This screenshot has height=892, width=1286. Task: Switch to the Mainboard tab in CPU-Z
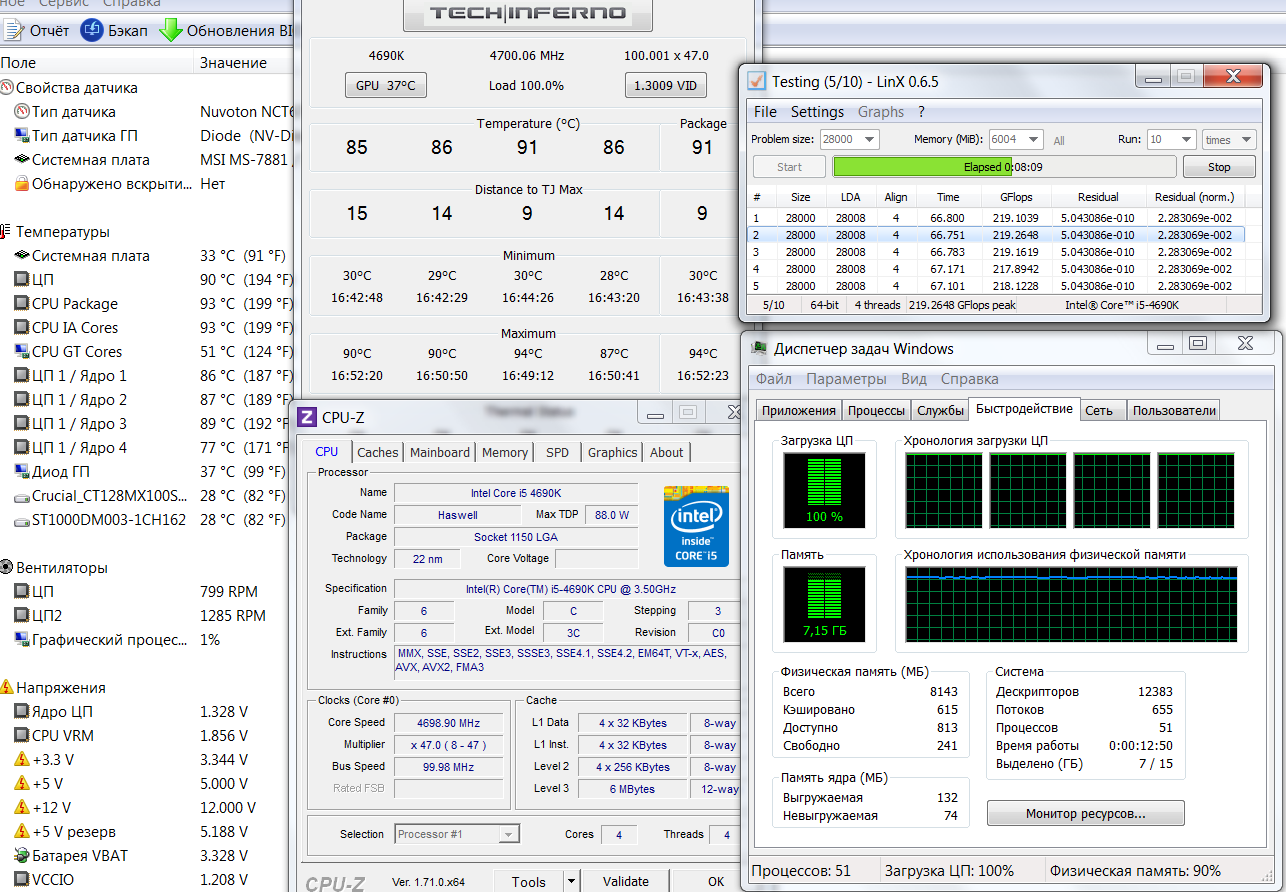[x=439, y=452]
